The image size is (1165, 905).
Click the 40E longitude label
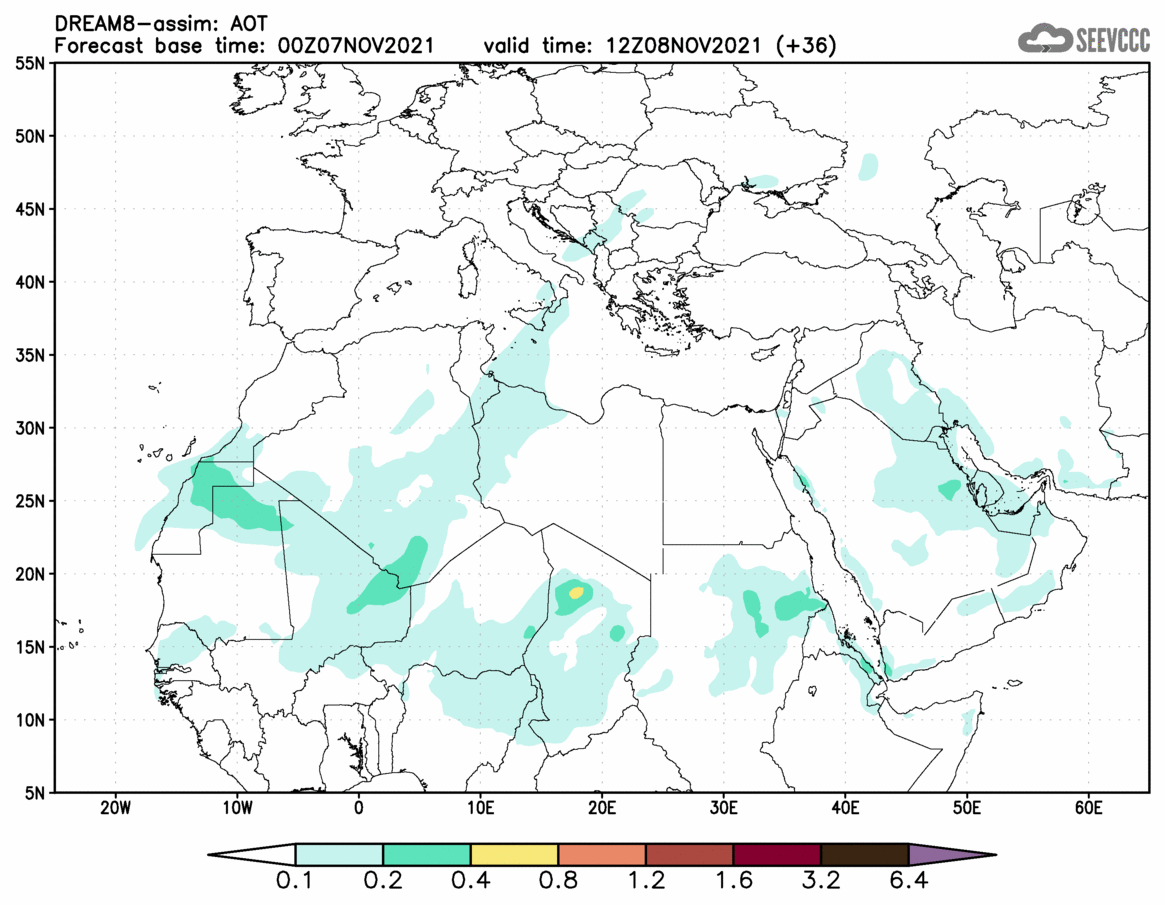(x=845, y=808)
